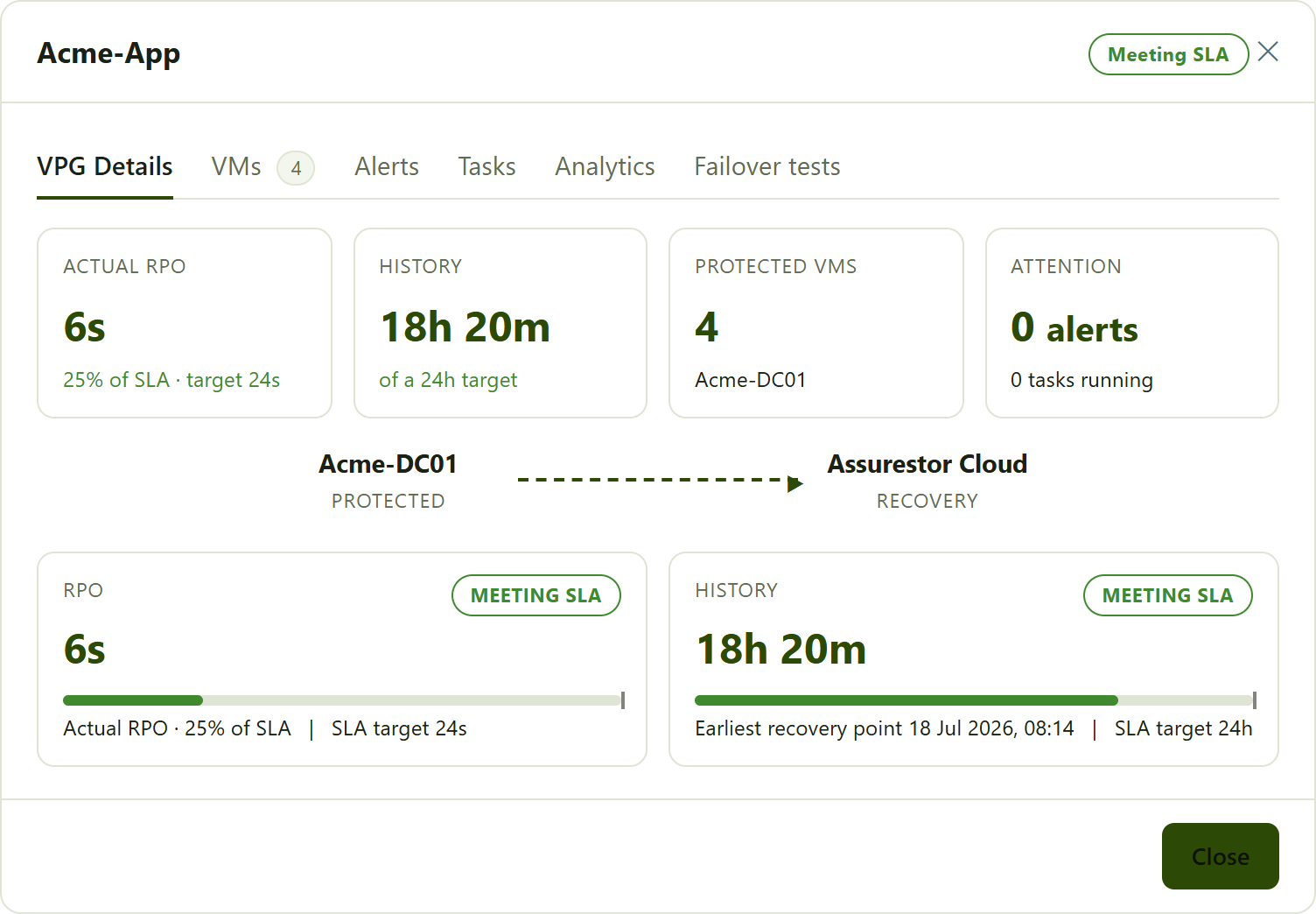Click the MEETING SLA badge in the RPO card

point(536,595)
